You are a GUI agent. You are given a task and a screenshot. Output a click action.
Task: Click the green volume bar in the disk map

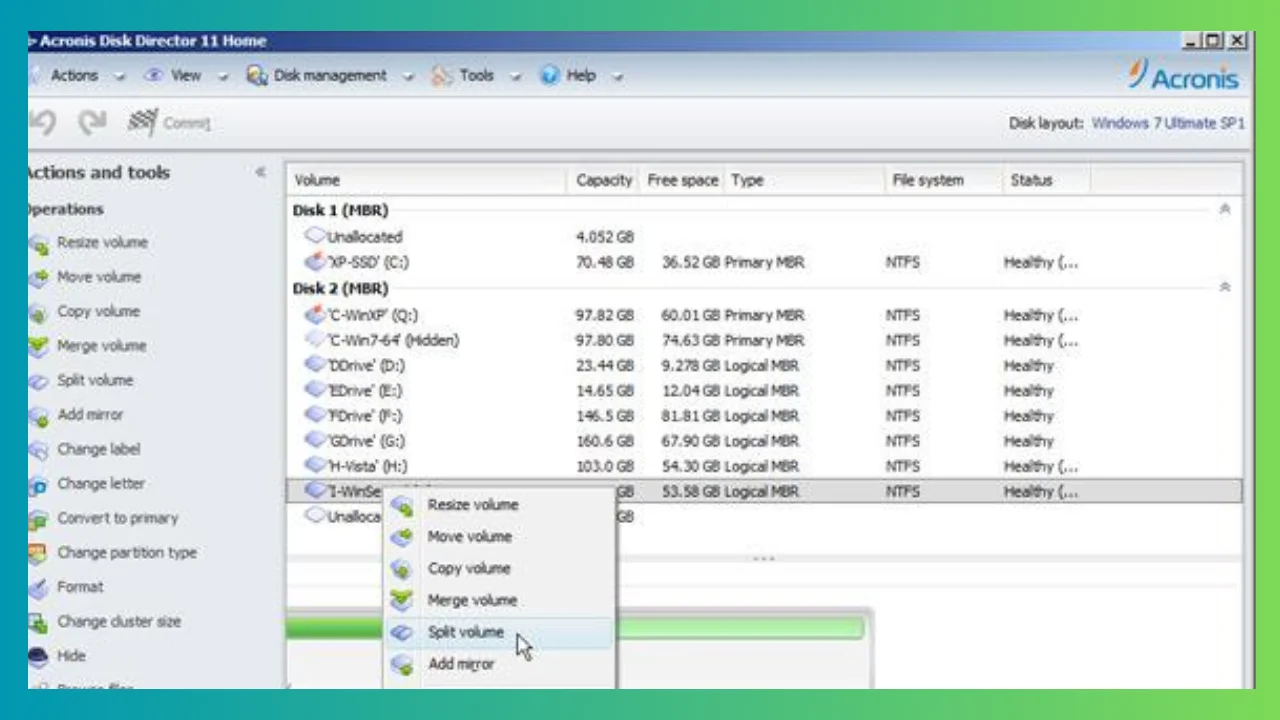(x=739, y=628)
